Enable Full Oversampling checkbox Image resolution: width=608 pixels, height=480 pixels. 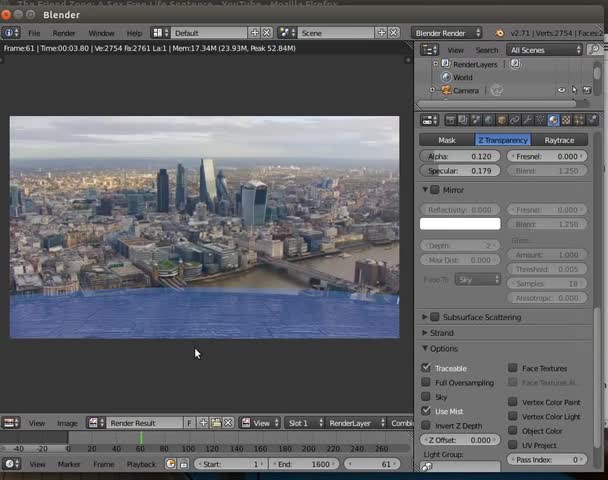[426, 382]
